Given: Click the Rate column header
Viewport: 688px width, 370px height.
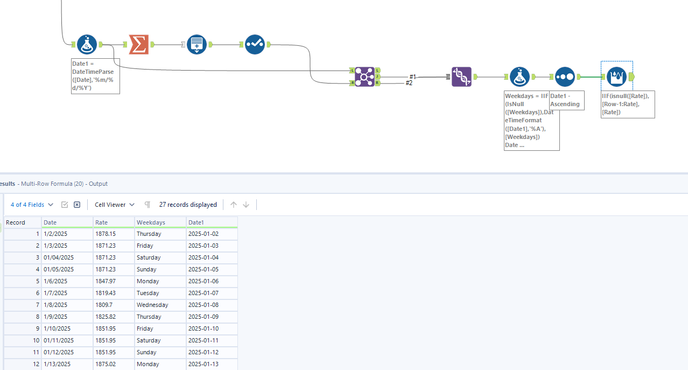Looking at the screenshot, I should tap(114, 223).
